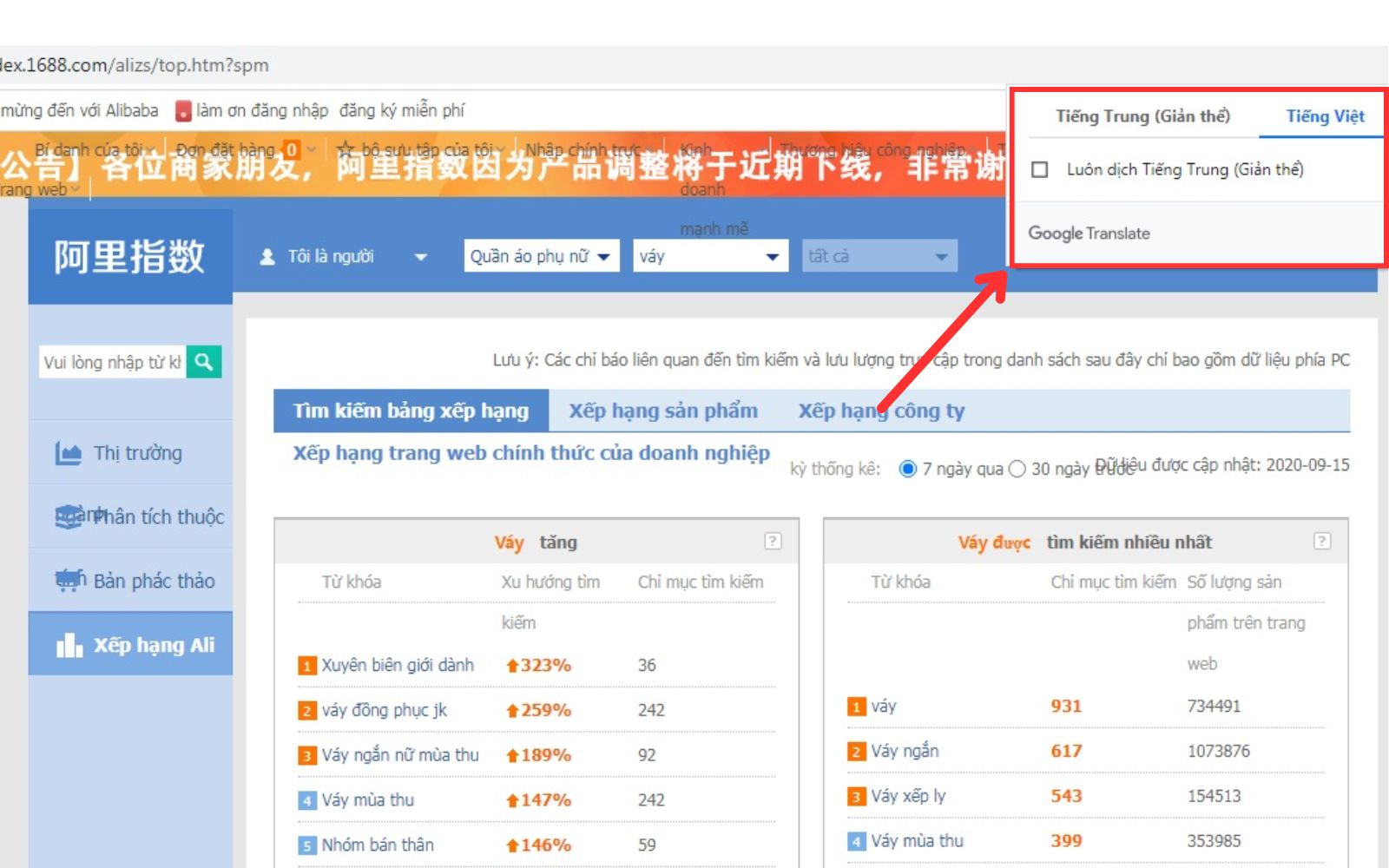Click rank 4 badge beside Váy mùa thu 399
Viewport: 1389px width, 868px height.
click(856, 841)
